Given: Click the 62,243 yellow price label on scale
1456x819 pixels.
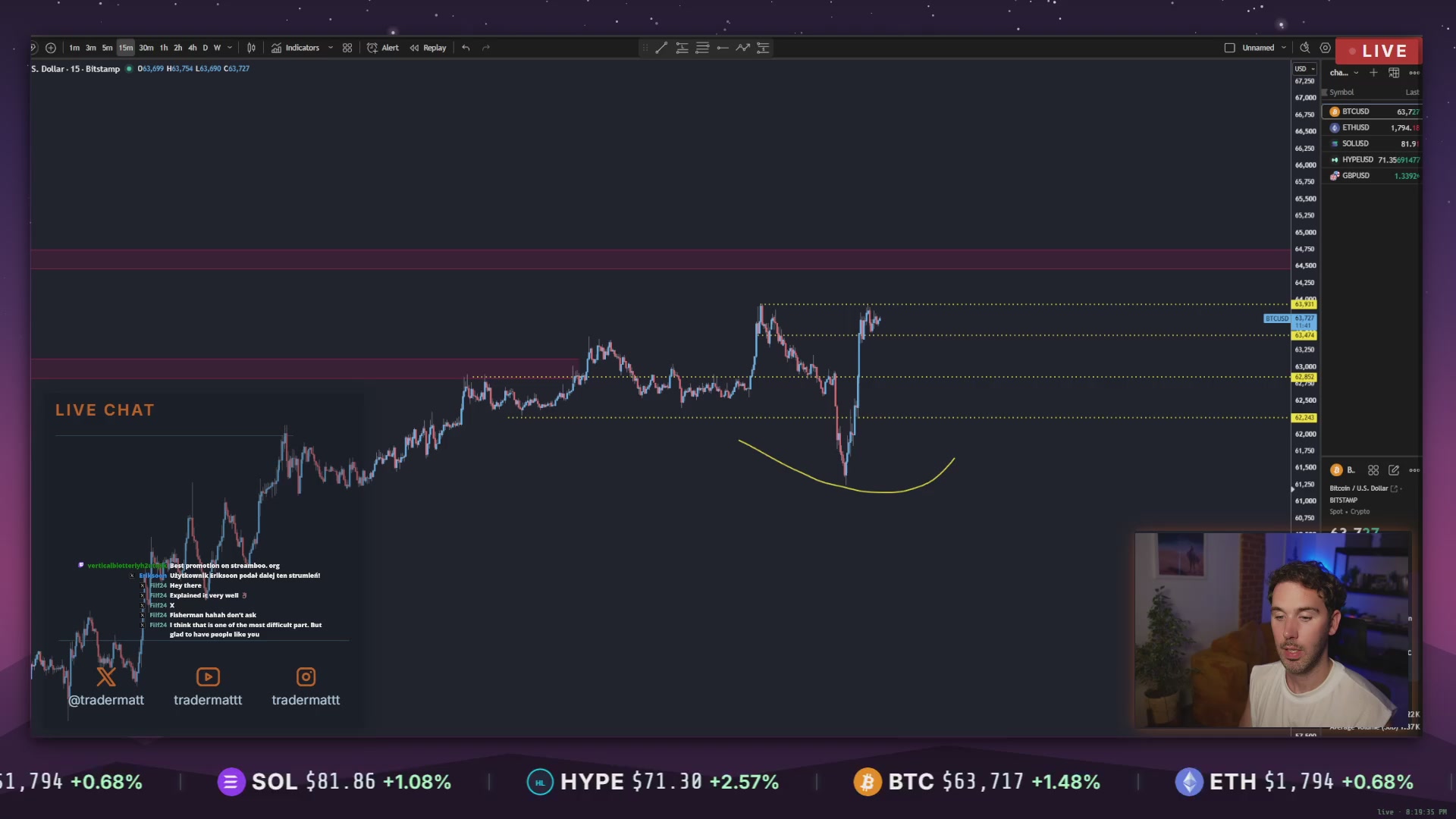Looking at the screenshot, I should (1304, 418).
